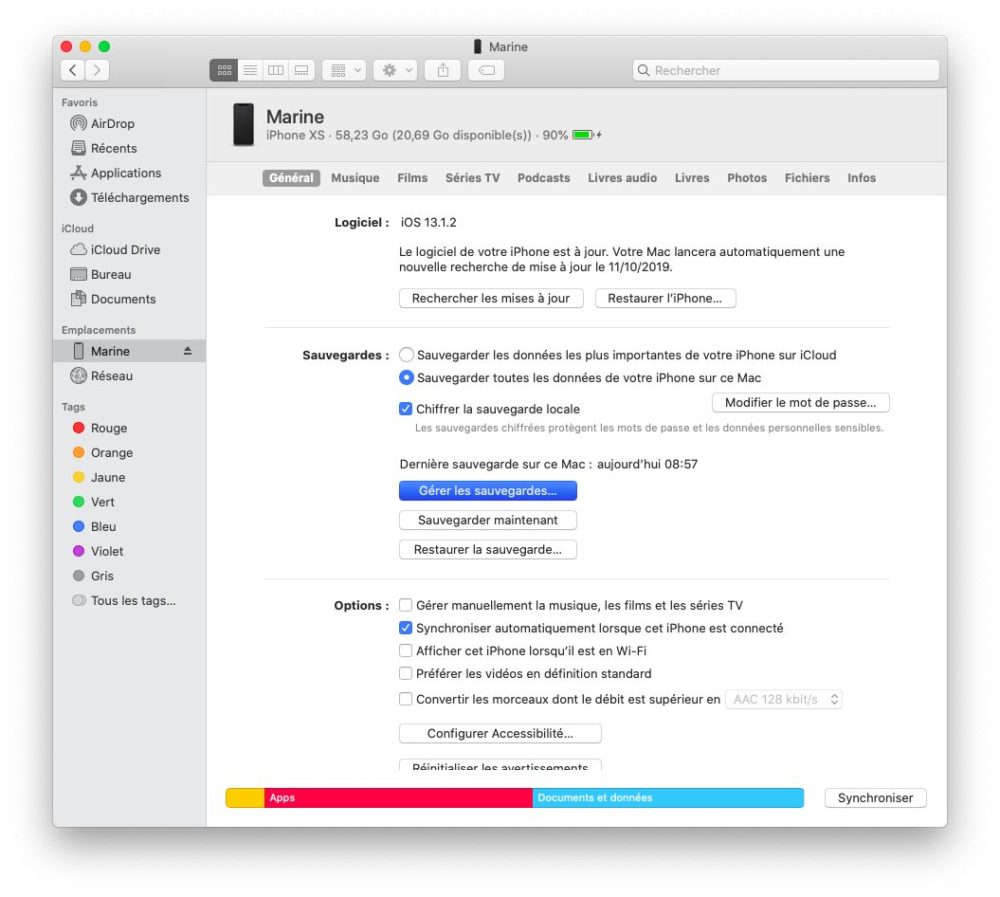The width and height of the screenshot is (1000, 897).
Task: Switch to the Fichiers tab
Action: pos(807,178)
